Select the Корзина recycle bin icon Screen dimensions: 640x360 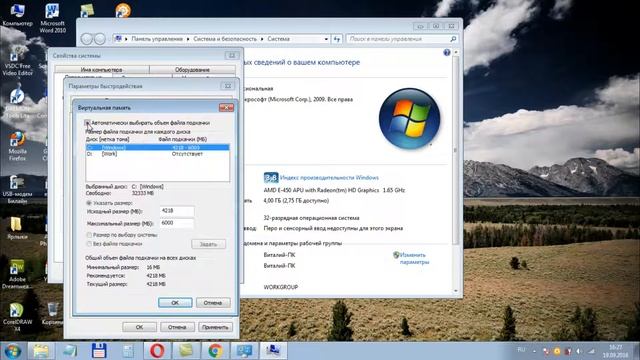pyautogui.click(x=53, y=313)
